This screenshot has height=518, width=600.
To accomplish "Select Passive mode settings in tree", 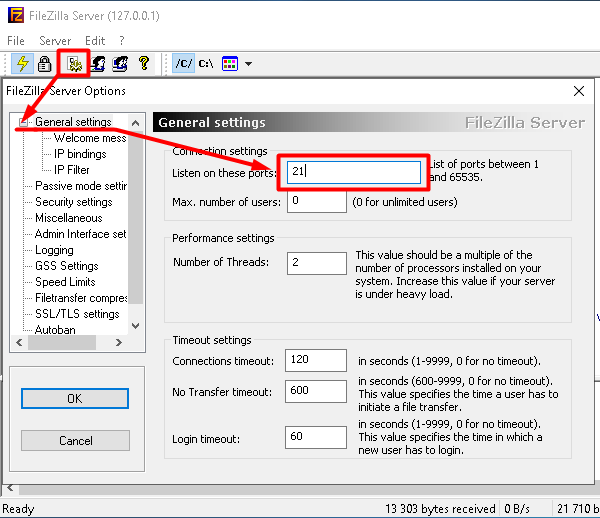I will tap(81, 186).
